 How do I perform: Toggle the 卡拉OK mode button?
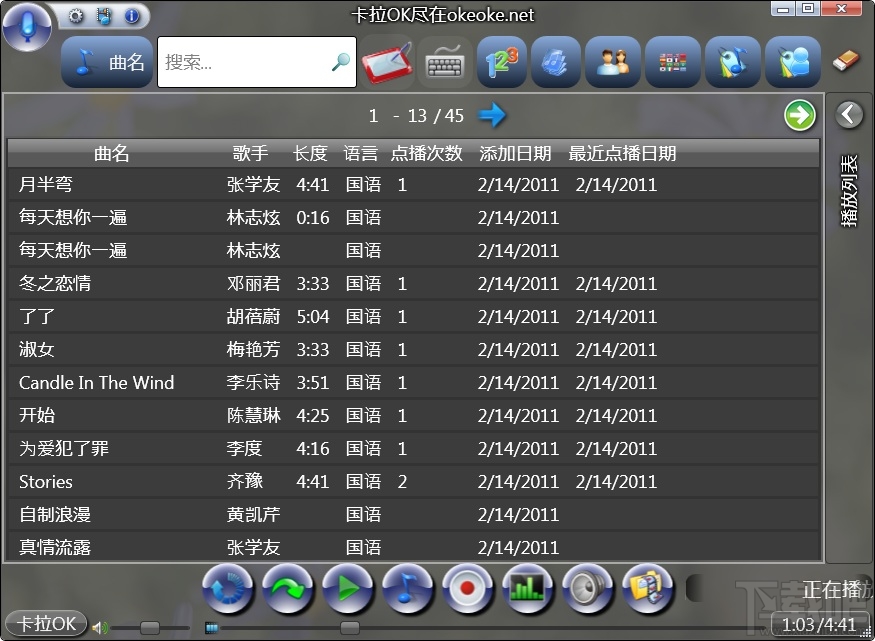point(46,623)
